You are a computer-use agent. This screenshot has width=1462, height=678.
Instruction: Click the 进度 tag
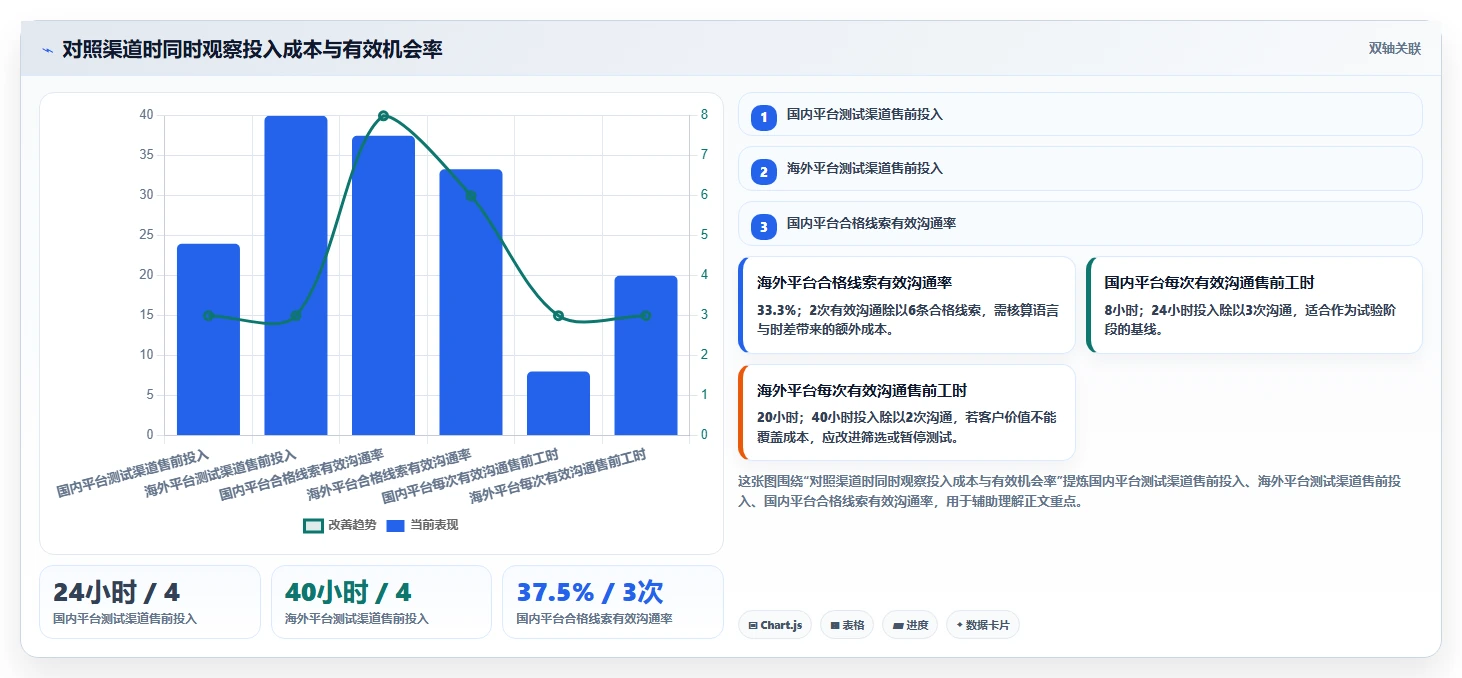(x=910, y=625)
